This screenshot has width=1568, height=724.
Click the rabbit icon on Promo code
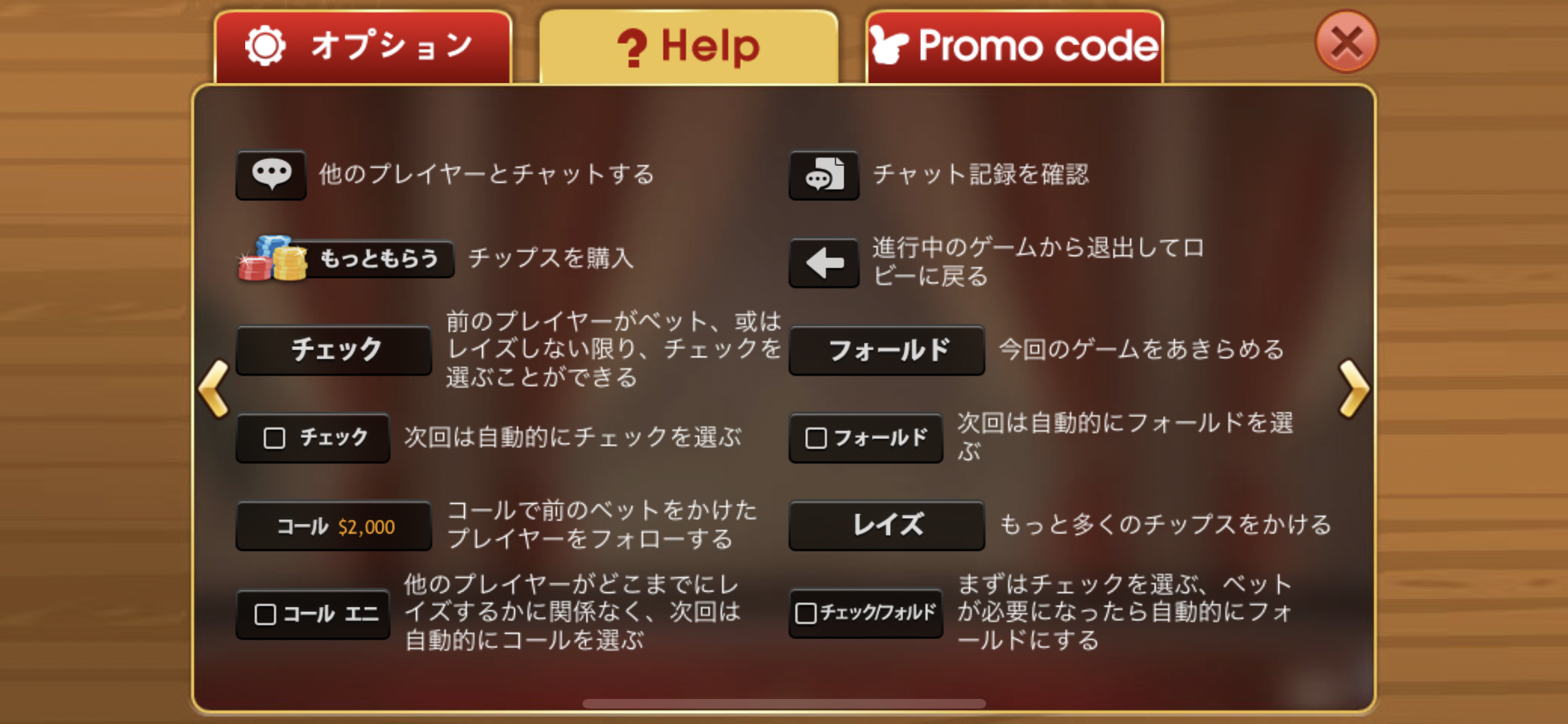point(890,45)
